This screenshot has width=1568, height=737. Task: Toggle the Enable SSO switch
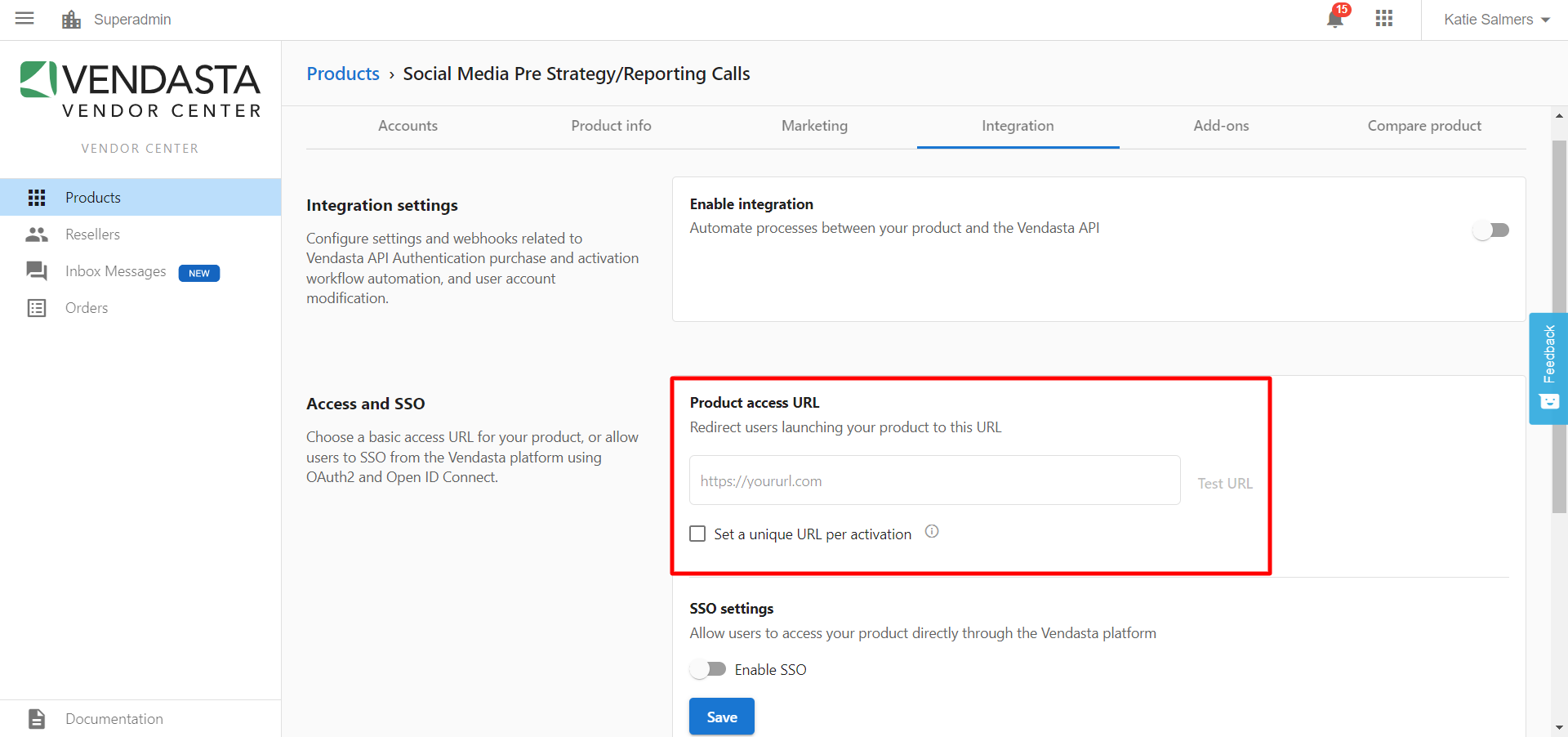pyautogui.click(x=707, y=669)
